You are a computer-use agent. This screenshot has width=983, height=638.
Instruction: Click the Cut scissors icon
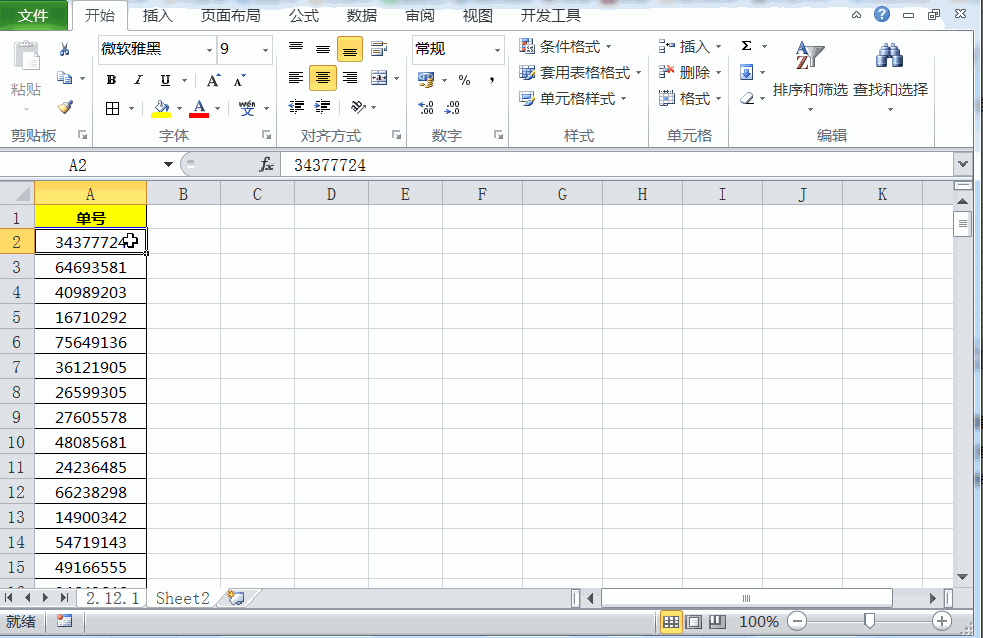[x=64, y=50]
